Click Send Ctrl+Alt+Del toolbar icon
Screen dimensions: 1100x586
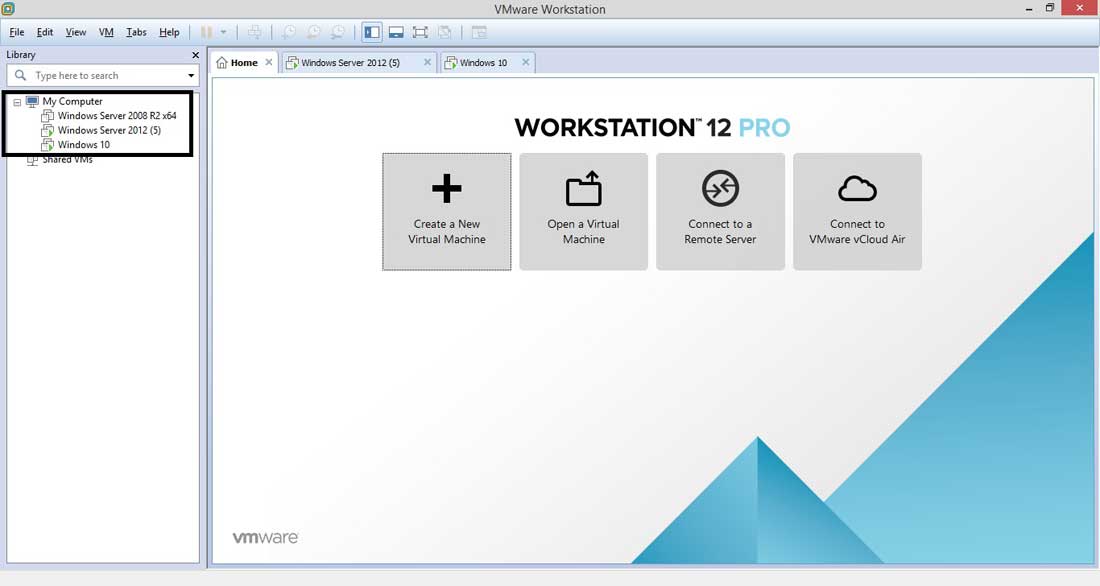(x=255, y=32)
